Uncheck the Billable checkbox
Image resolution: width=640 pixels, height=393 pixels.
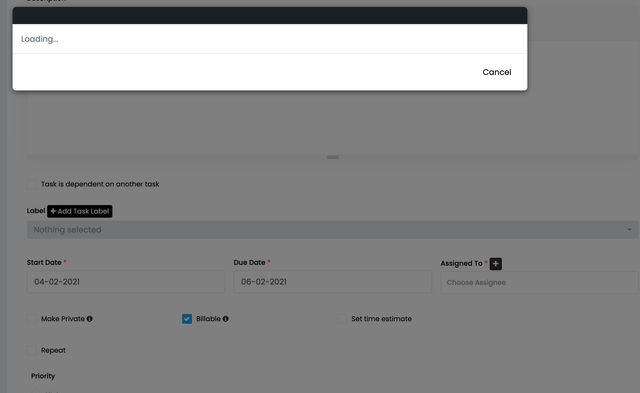pos(187,319)
